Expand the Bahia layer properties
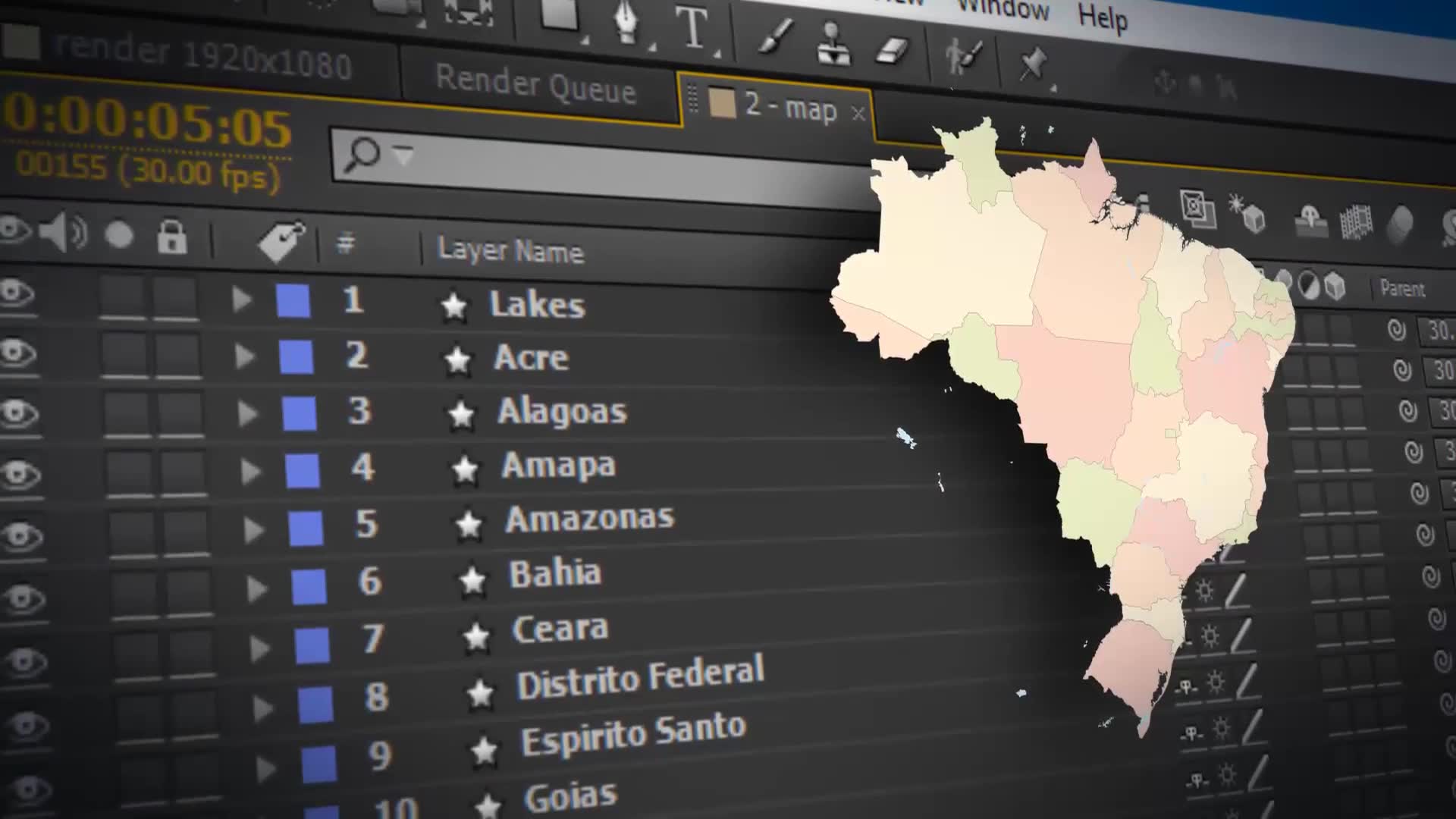This screenshot has height=819, width=1456. tap(256, 589)
